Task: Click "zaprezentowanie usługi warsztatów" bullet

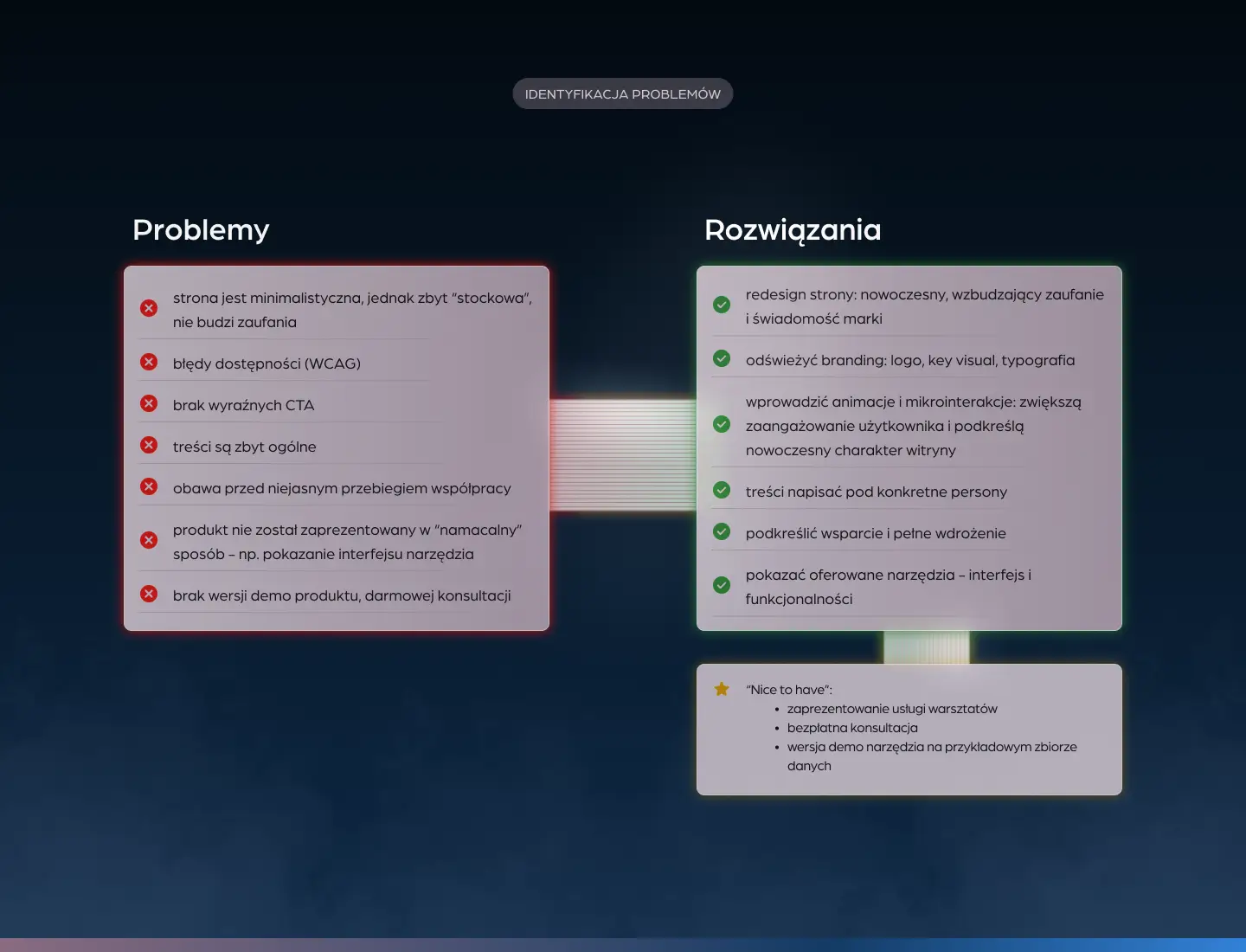Action: pyautogui.click(x=892, y=709)
